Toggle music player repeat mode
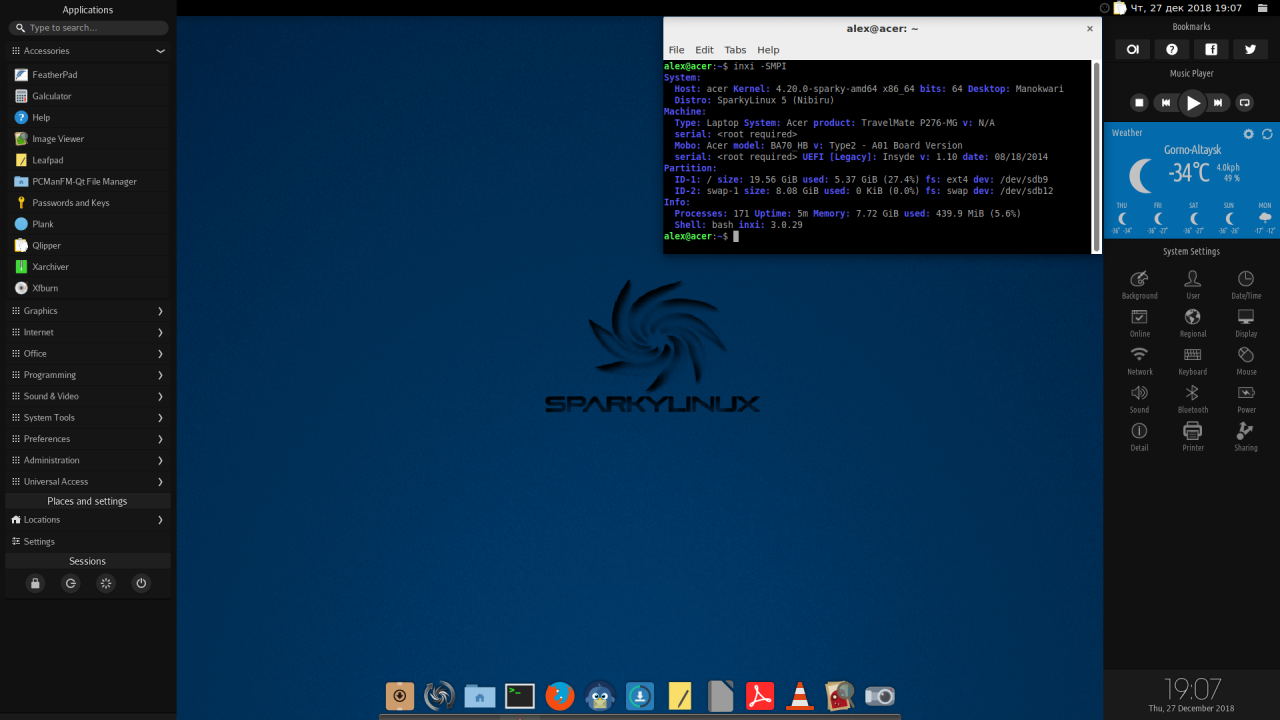Image resolution: width=1280 pixels, height=720 pixels. 1245,102
